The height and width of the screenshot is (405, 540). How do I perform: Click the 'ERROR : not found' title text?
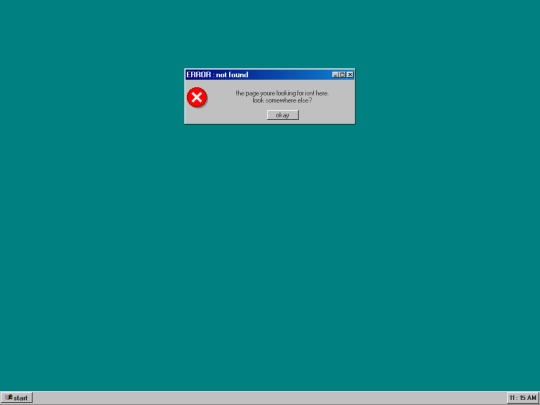tap(217, 75)
